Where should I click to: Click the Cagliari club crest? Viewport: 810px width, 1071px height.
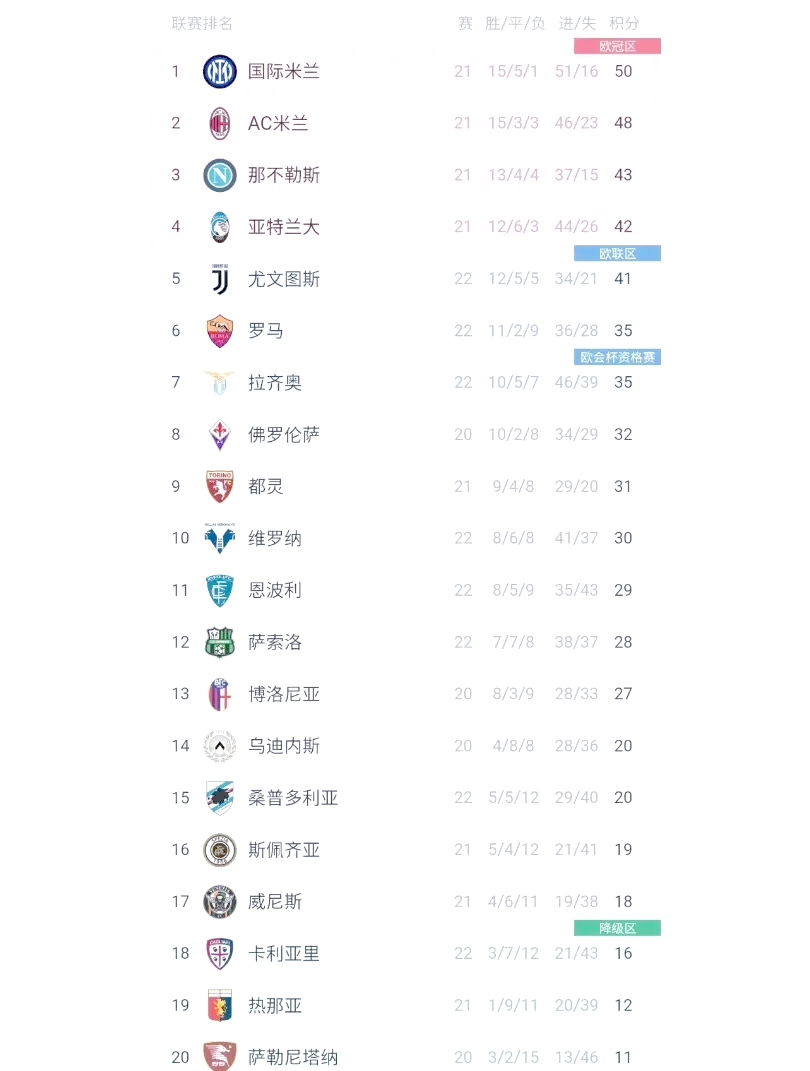point(220,953)
